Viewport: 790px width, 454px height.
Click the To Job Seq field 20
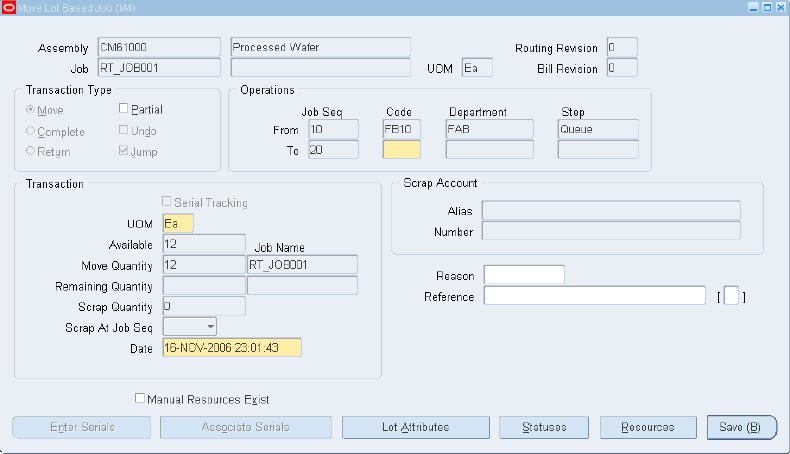coord(334,150)
